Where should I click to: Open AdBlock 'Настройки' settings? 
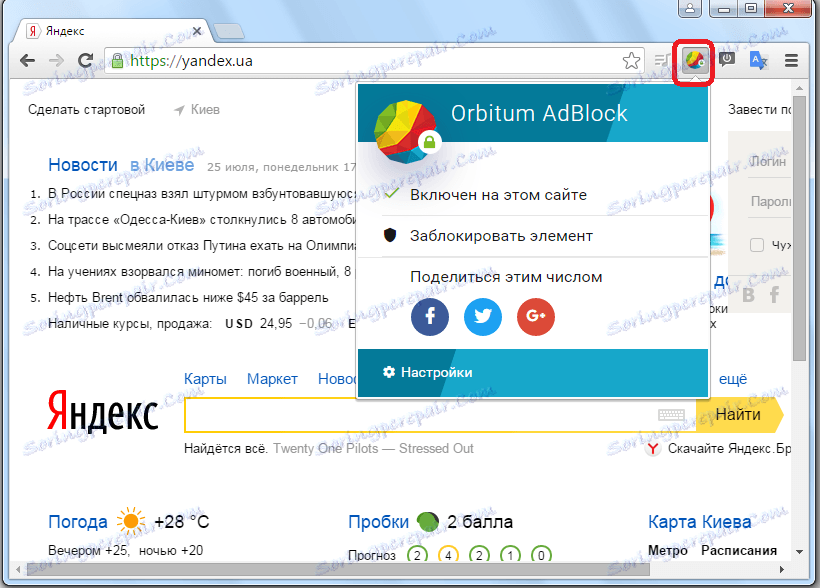[428, 372]
